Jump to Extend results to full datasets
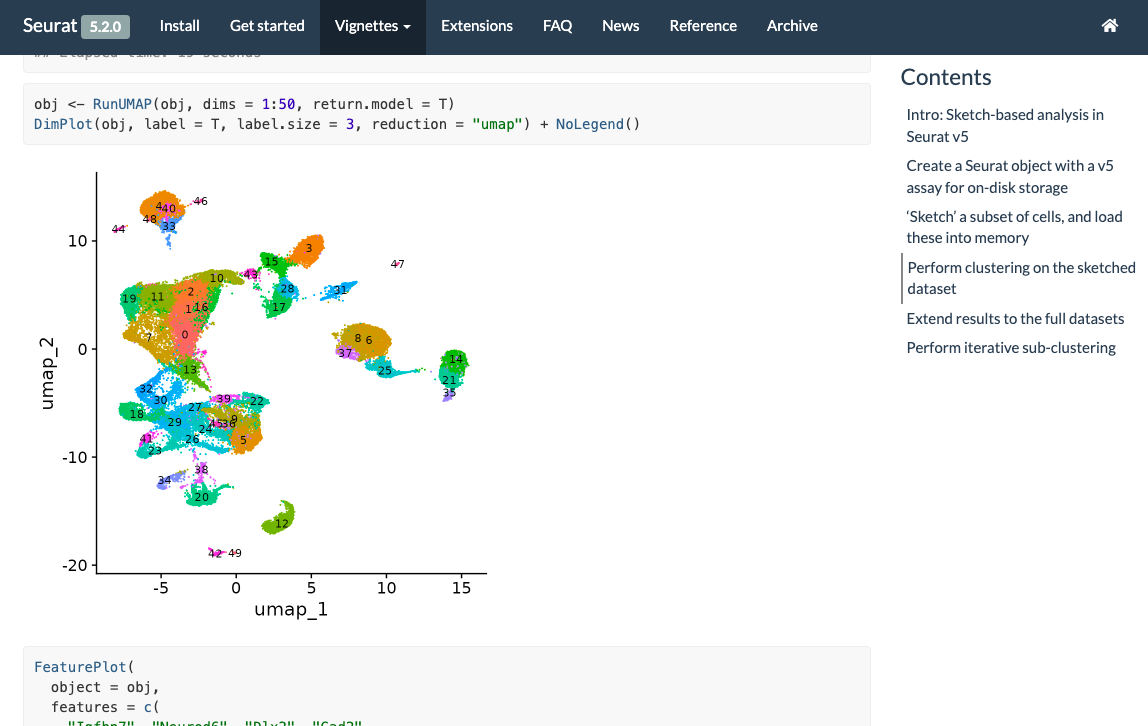Screen dimensions: 1148x726 click(x=1015, y=318)
